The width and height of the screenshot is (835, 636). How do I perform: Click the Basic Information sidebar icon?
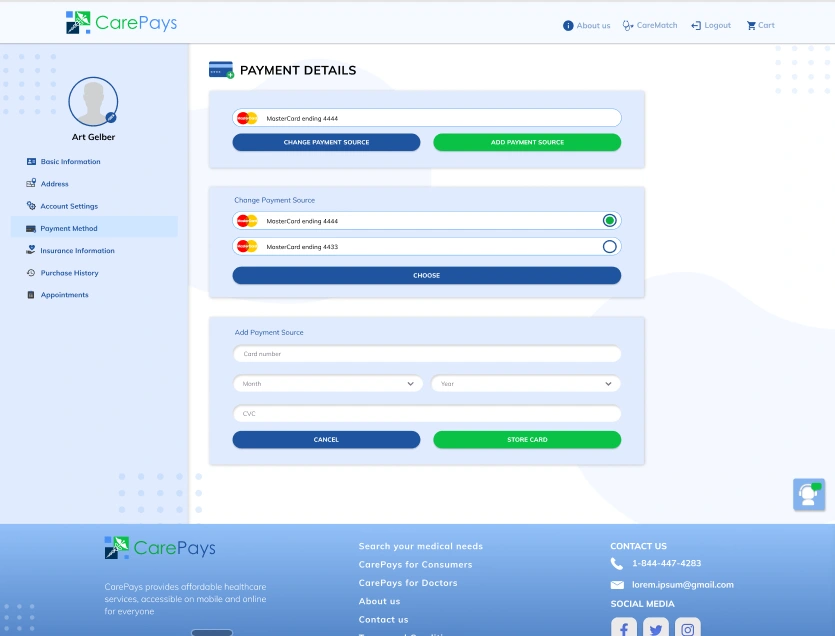pyautogui.click(x=31, y=161)
